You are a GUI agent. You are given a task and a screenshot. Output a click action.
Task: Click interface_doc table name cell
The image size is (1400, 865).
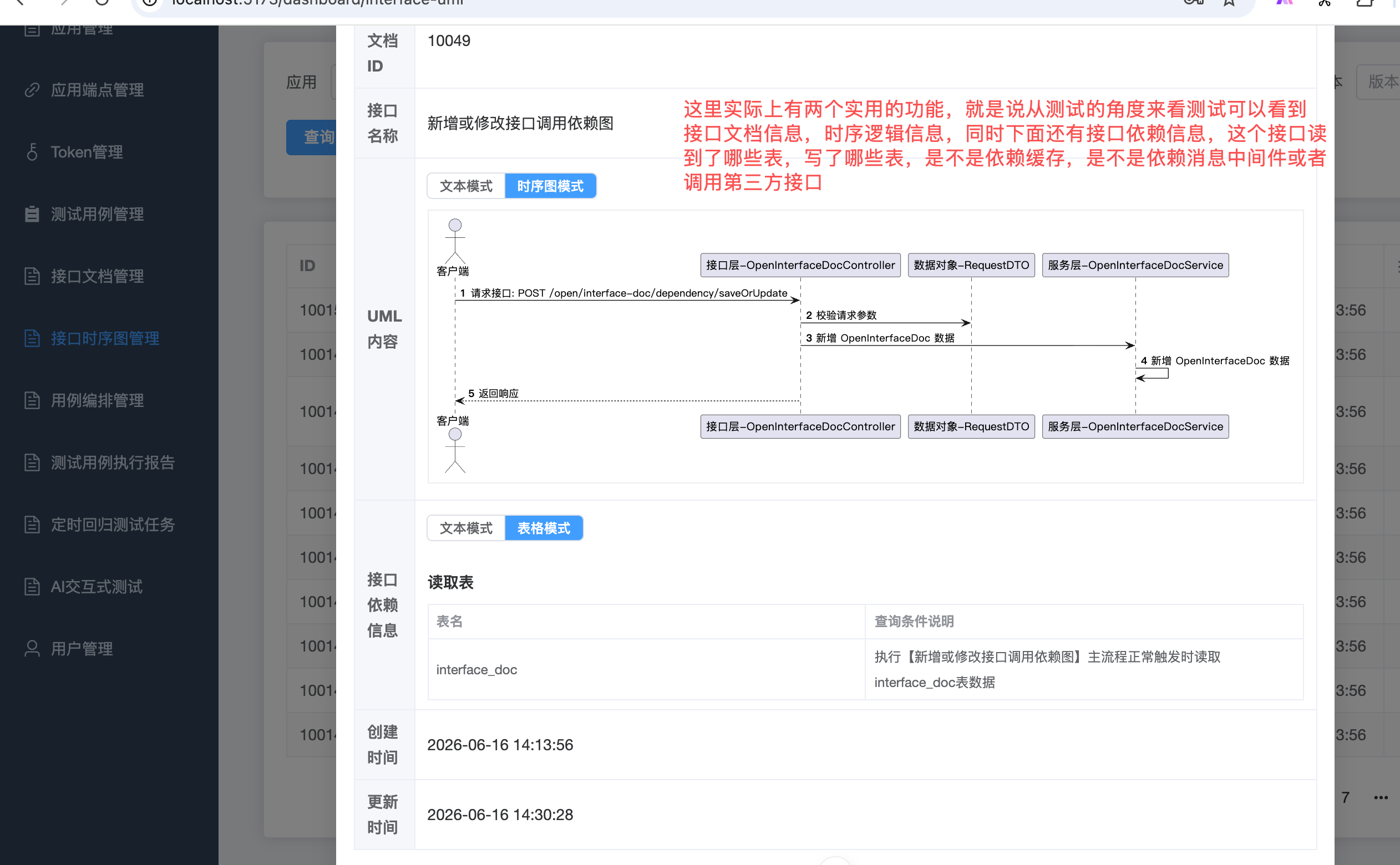(x=646, y=669)
